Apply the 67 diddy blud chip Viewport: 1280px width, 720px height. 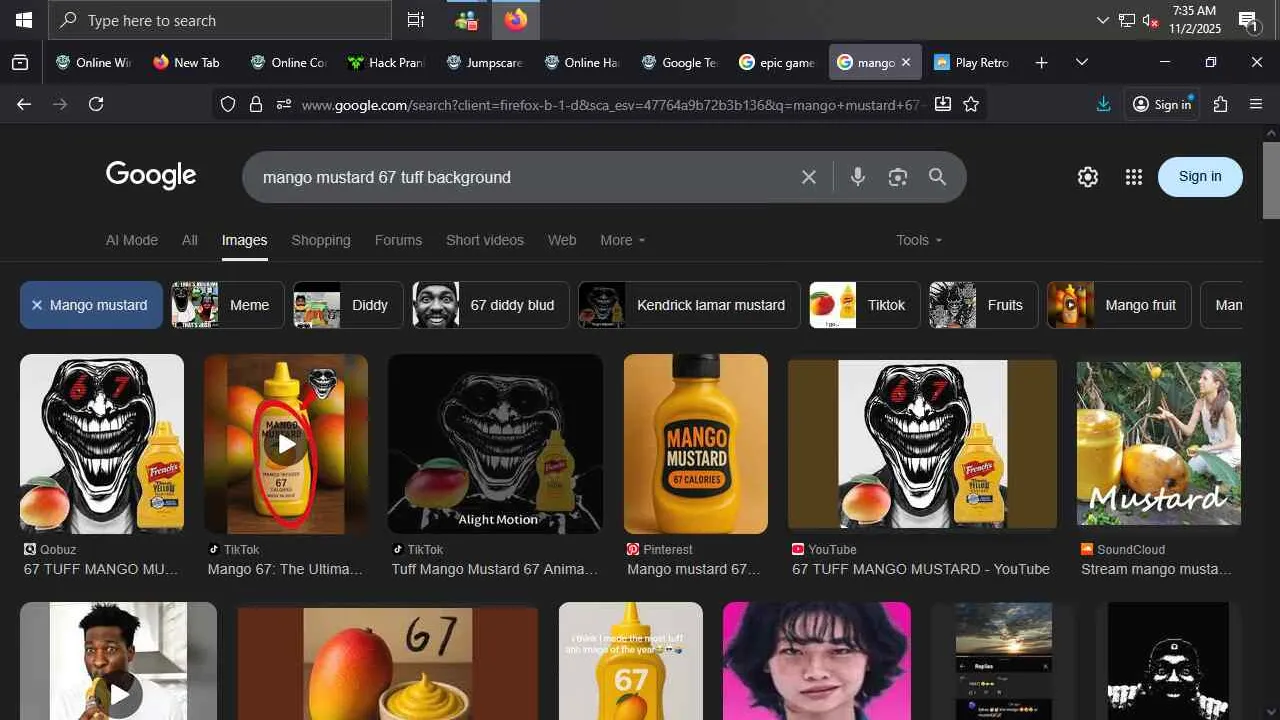pyautogui.click(x=491, y=305)
